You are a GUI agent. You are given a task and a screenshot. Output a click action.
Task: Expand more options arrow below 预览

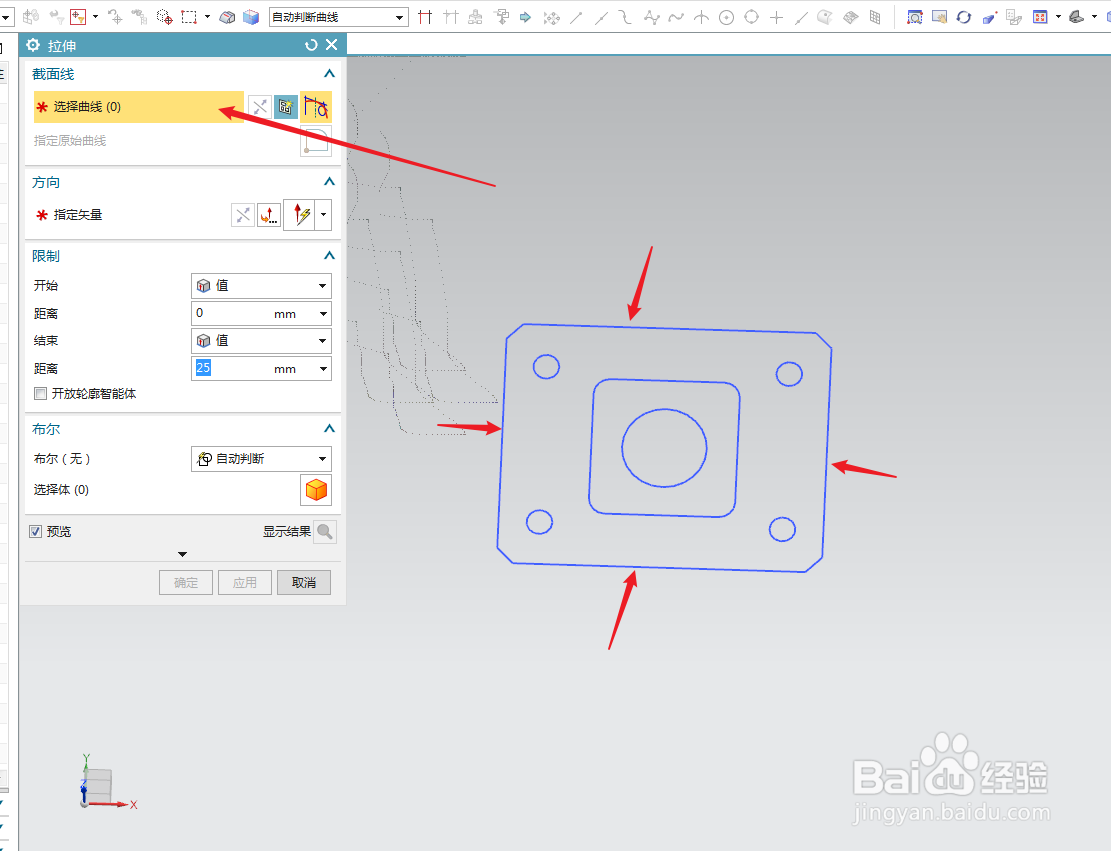[x=182, y=554]
